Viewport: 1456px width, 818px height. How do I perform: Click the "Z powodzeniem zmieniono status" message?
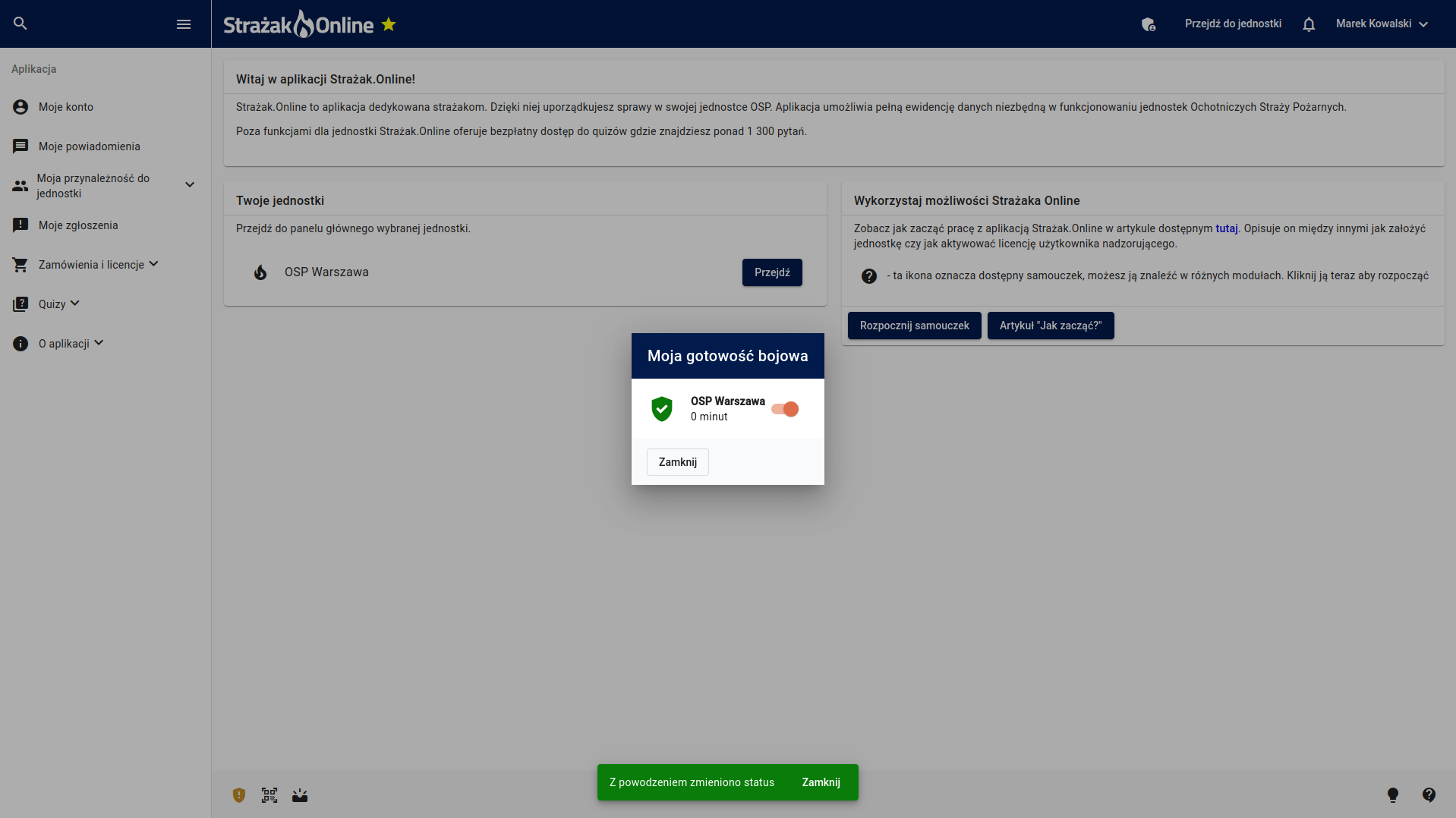[692, 782]
